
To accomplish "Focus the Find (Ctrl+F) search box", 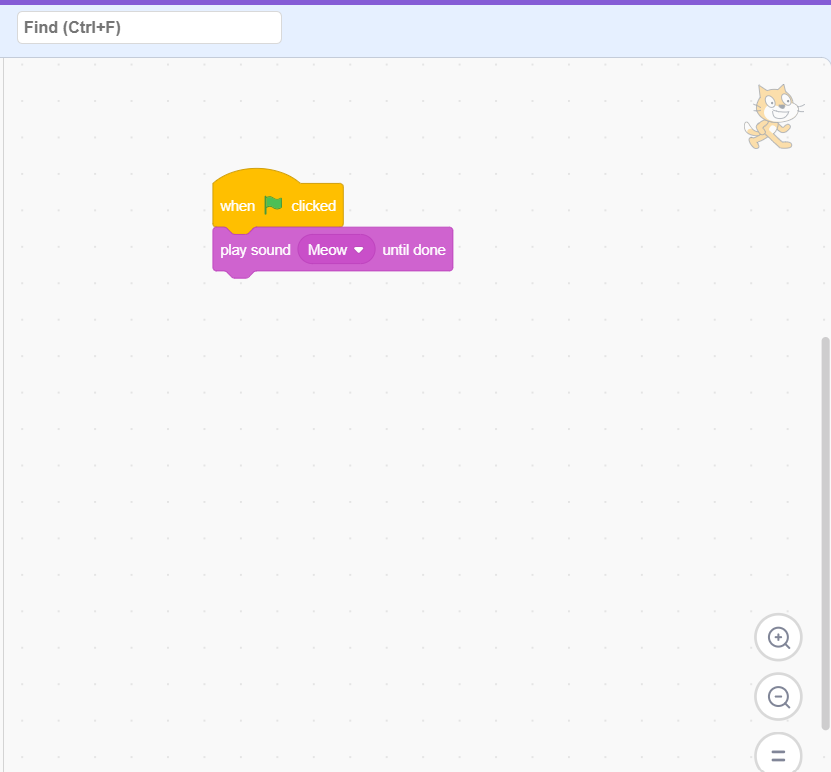I will pos(149,28).
